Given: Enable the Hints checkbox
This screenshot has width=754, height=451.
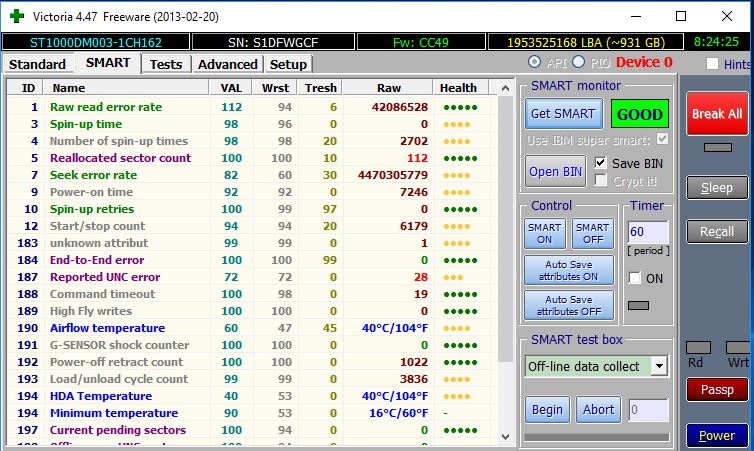Looking at the screenshot, I should 712,64.
